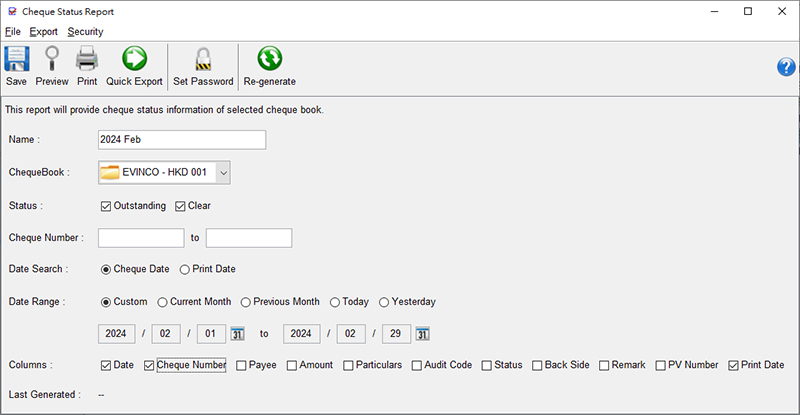
Task: Click the Name text field
Action: click(182, 140)
